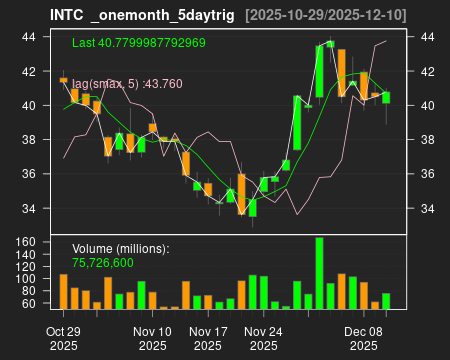Screen dimensions: 450x360
Task: Click the right price axis label "36"
Action: pos(427,174)
